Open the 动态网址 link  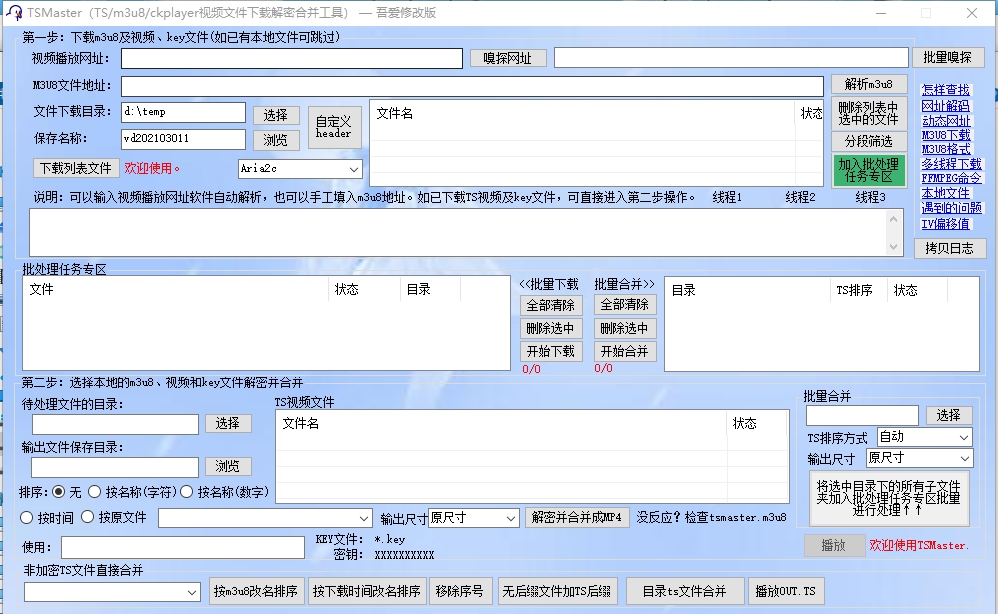(946, 120)
